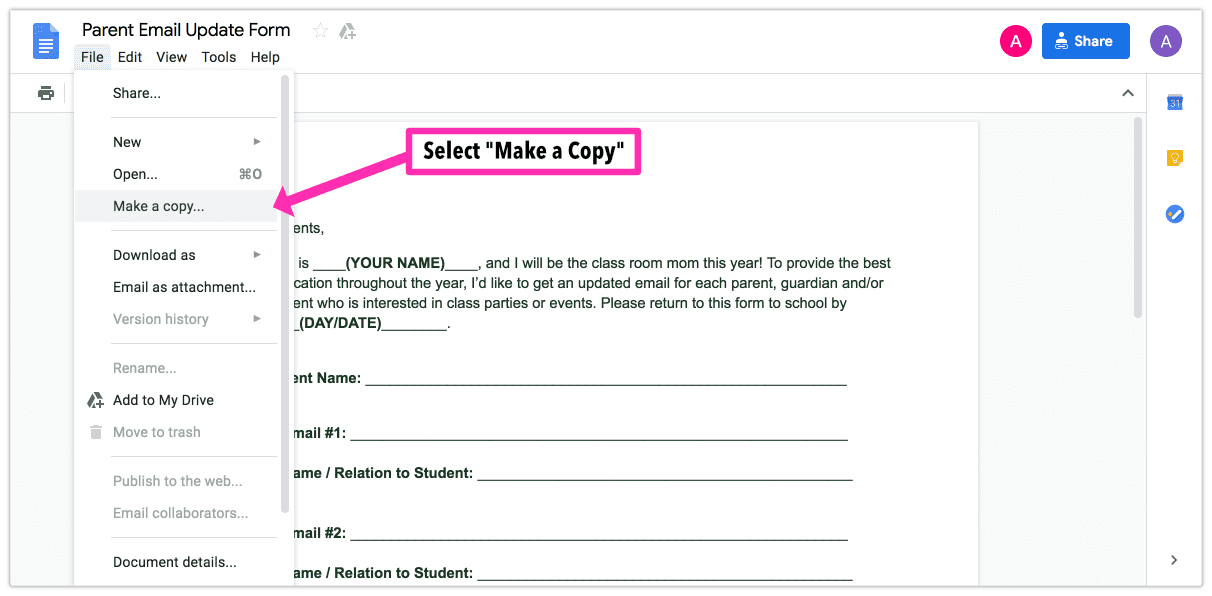Open the File menu
Viewport: 1212px width, 596px height.
point(92,57)
